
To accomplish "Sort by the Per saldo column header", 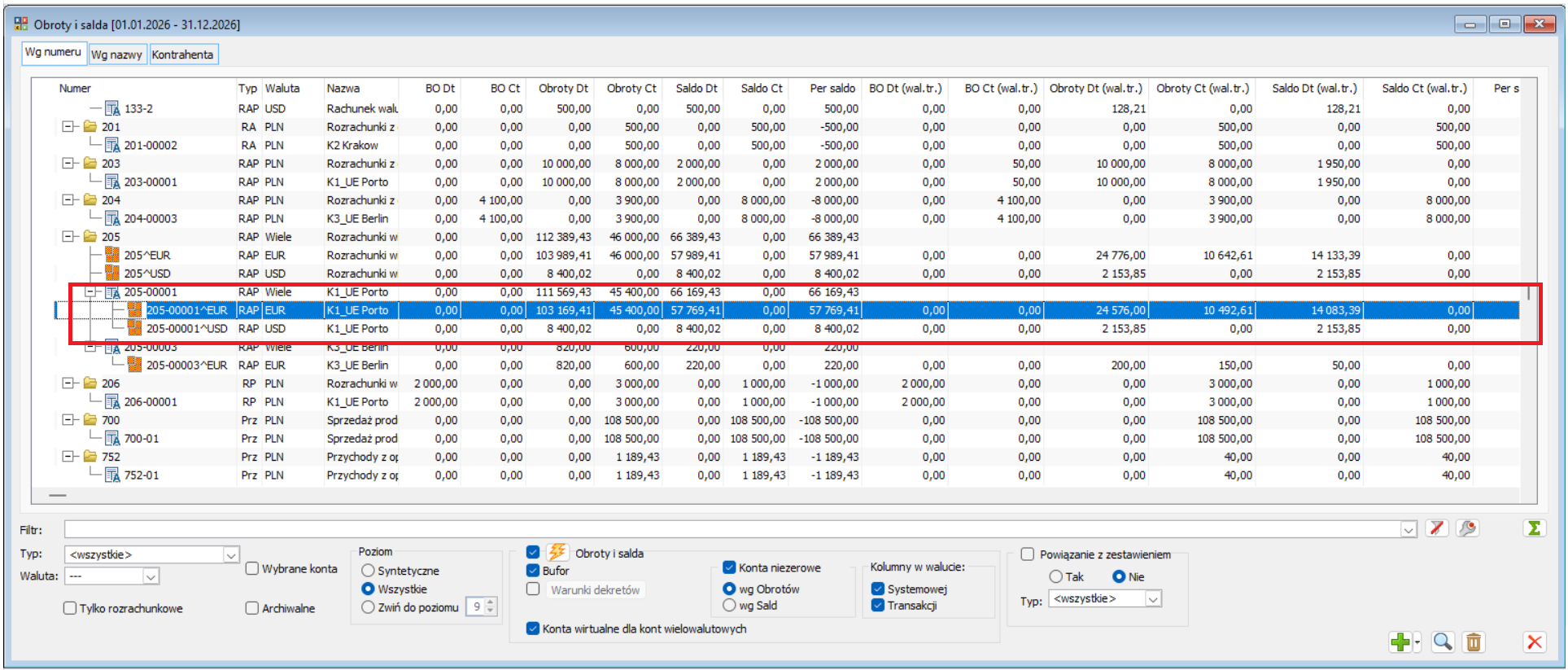I will 832,88.
